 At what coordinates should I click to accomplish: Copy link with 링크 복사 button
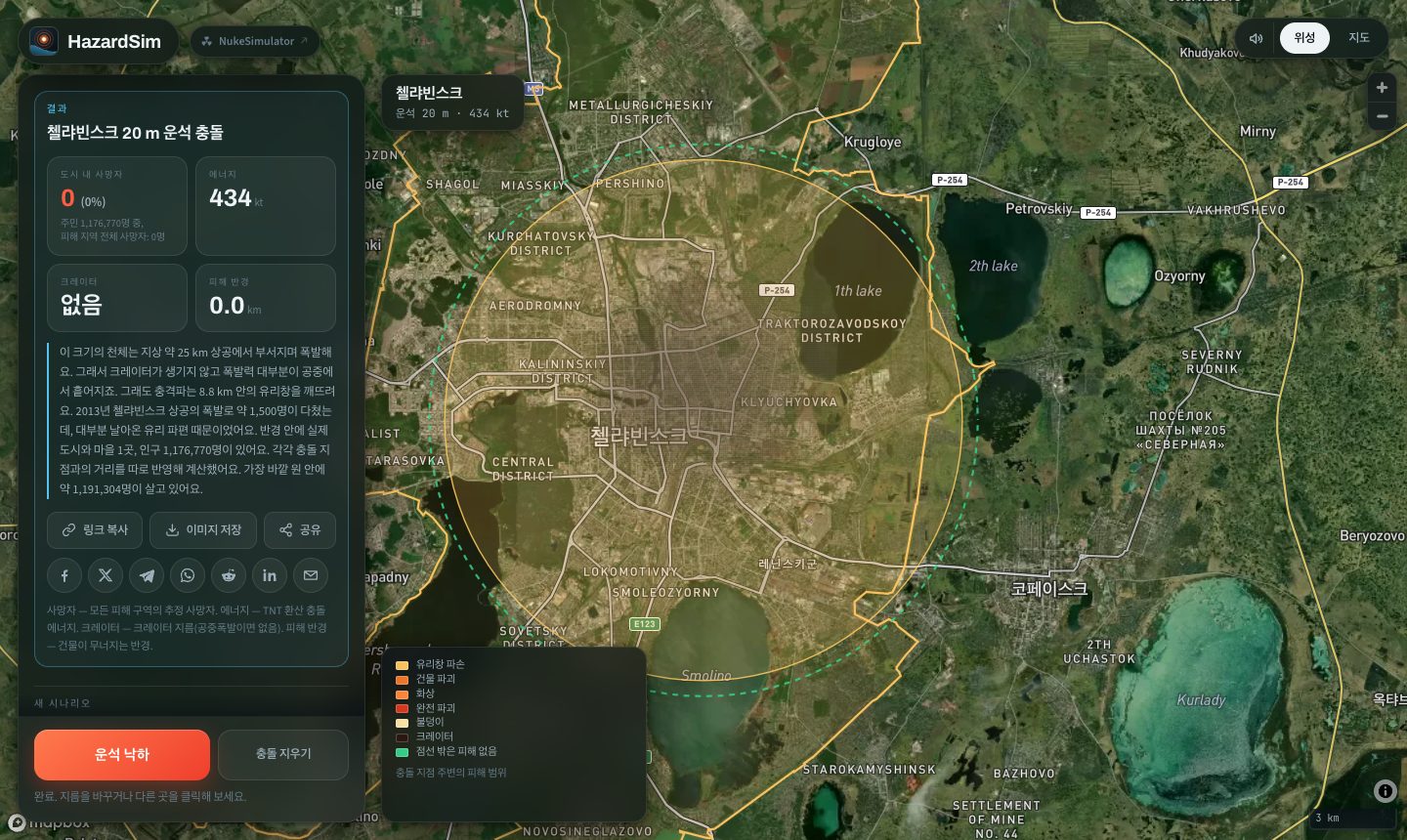[95, 530]
